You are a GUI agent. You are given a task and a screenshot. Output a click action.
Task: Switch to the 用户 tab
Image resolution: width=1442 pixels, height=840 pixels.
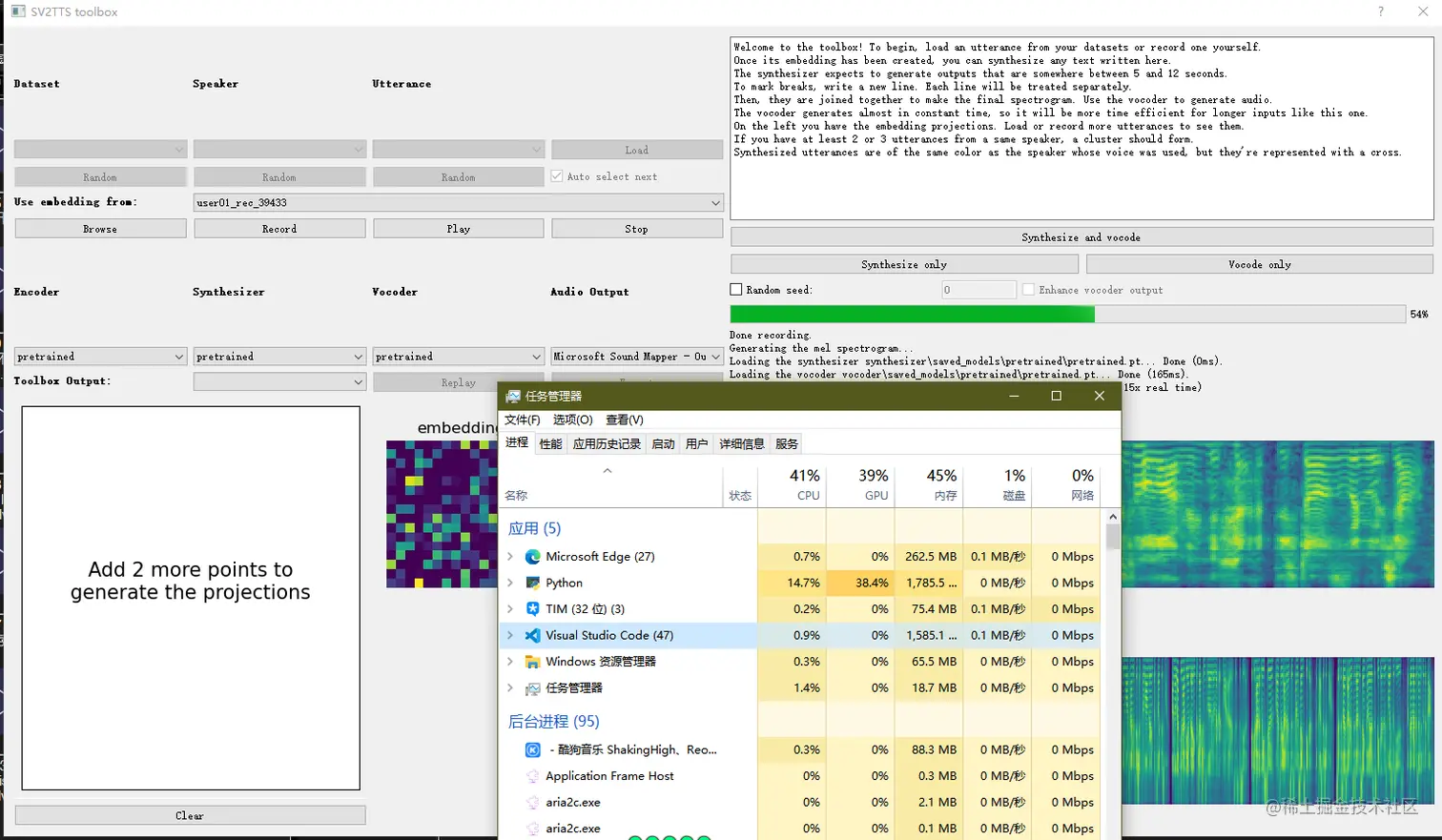[x=697, y=443]
